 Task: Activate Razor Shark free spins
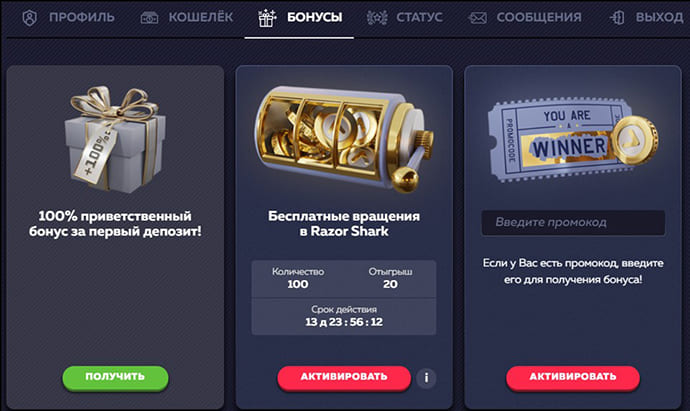344,378
